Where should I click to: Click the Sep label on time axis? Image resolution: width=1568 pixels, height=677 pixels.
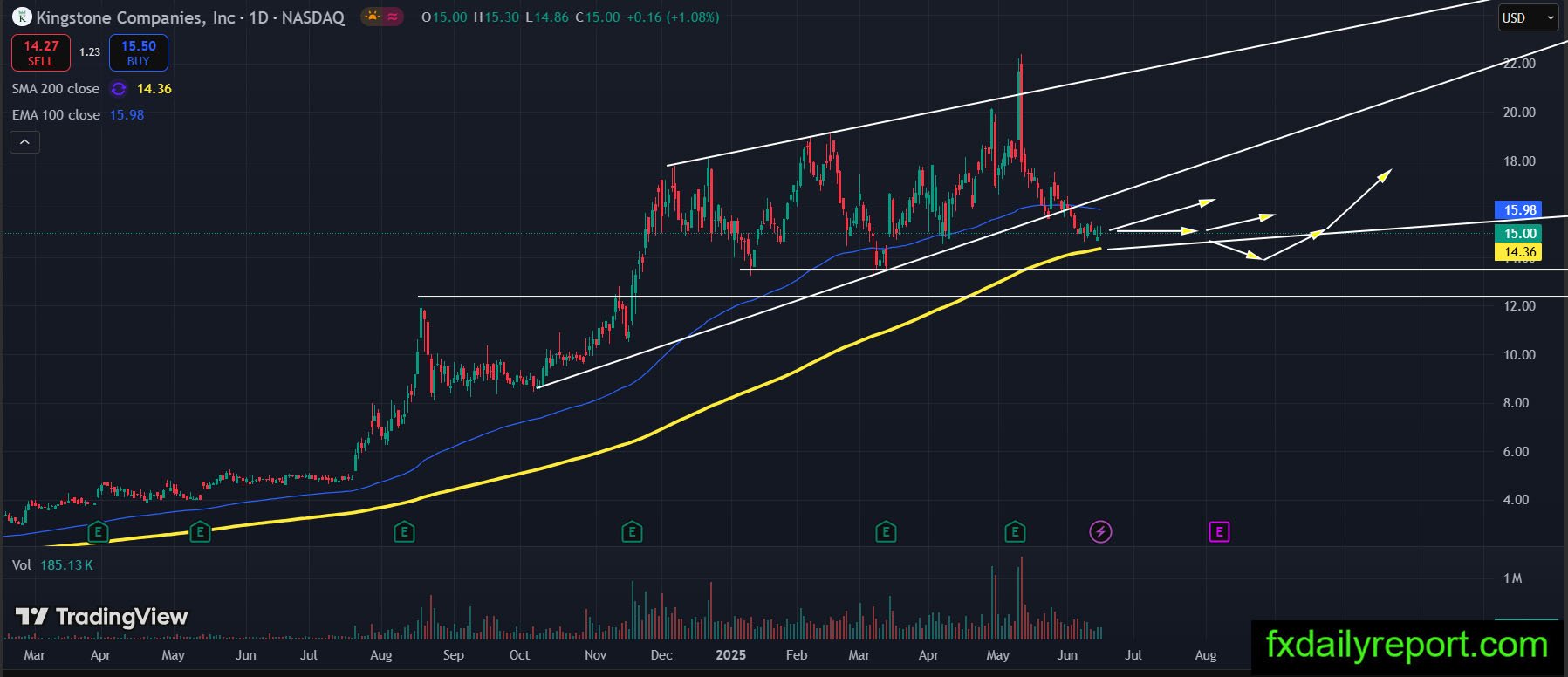(x=454, y=655)
